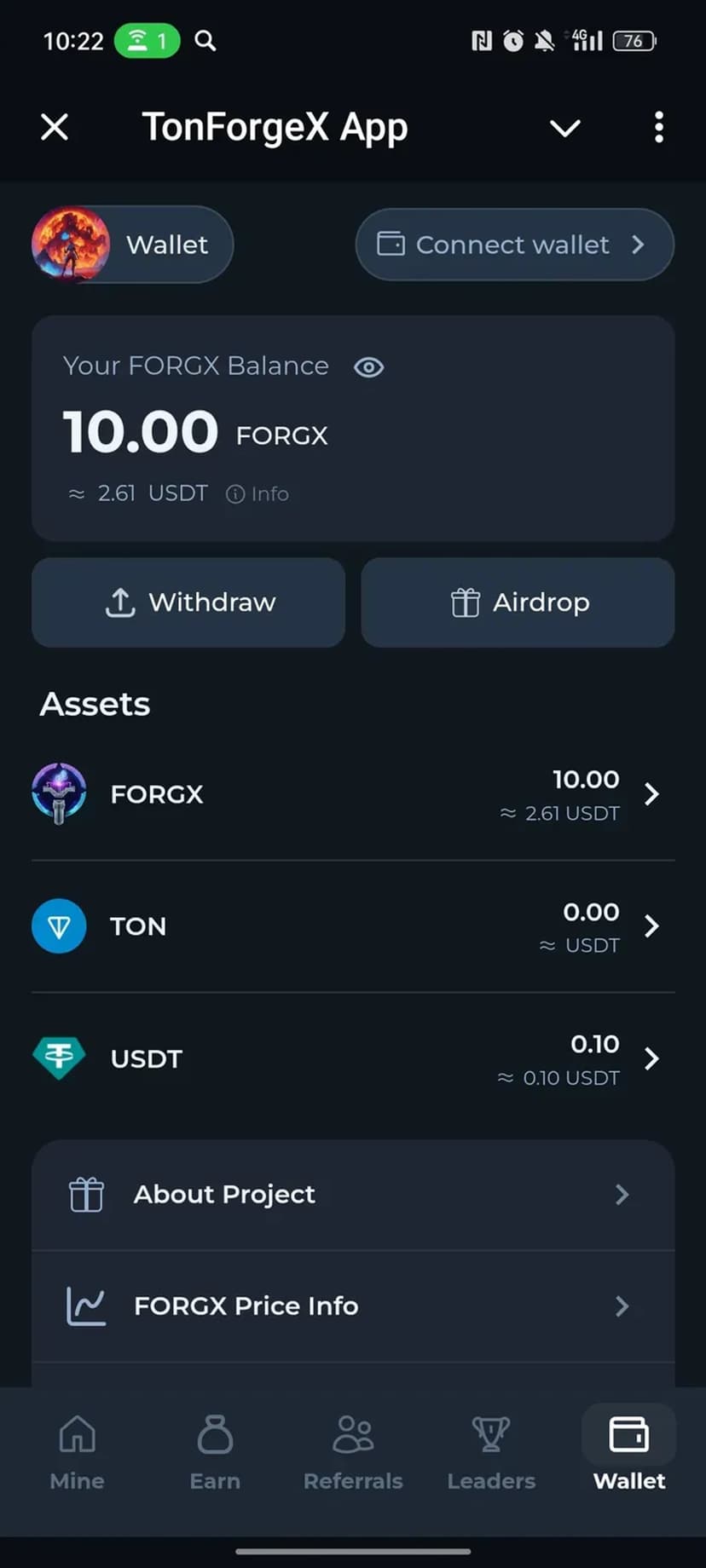The image size is (706, 1568).
Task: Tap the balance Info icon
Action: (x=235, y=494)
